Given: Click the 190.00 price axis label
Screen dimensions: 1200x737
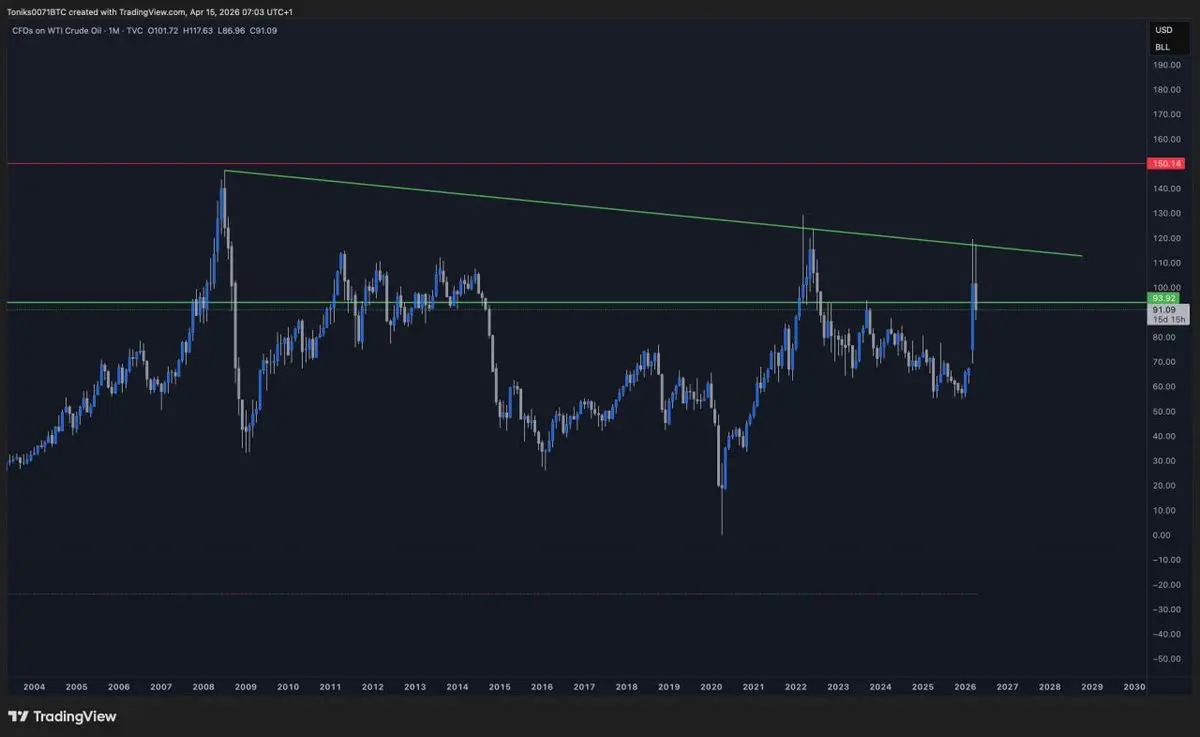Looking at the screenshot, I should 1167,65.
